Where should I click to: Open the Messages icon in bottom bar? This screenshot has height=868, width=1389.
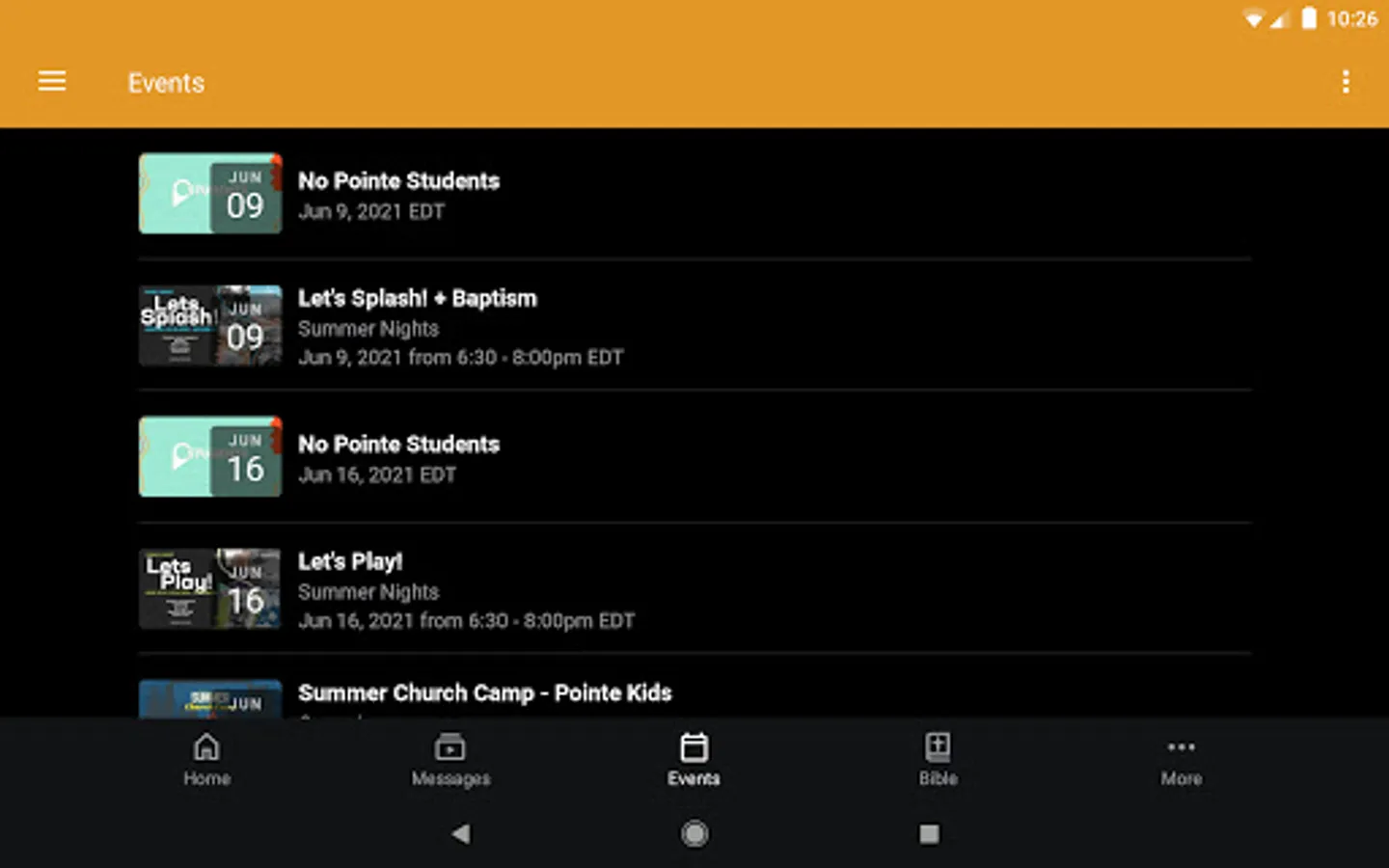[450, 747]
